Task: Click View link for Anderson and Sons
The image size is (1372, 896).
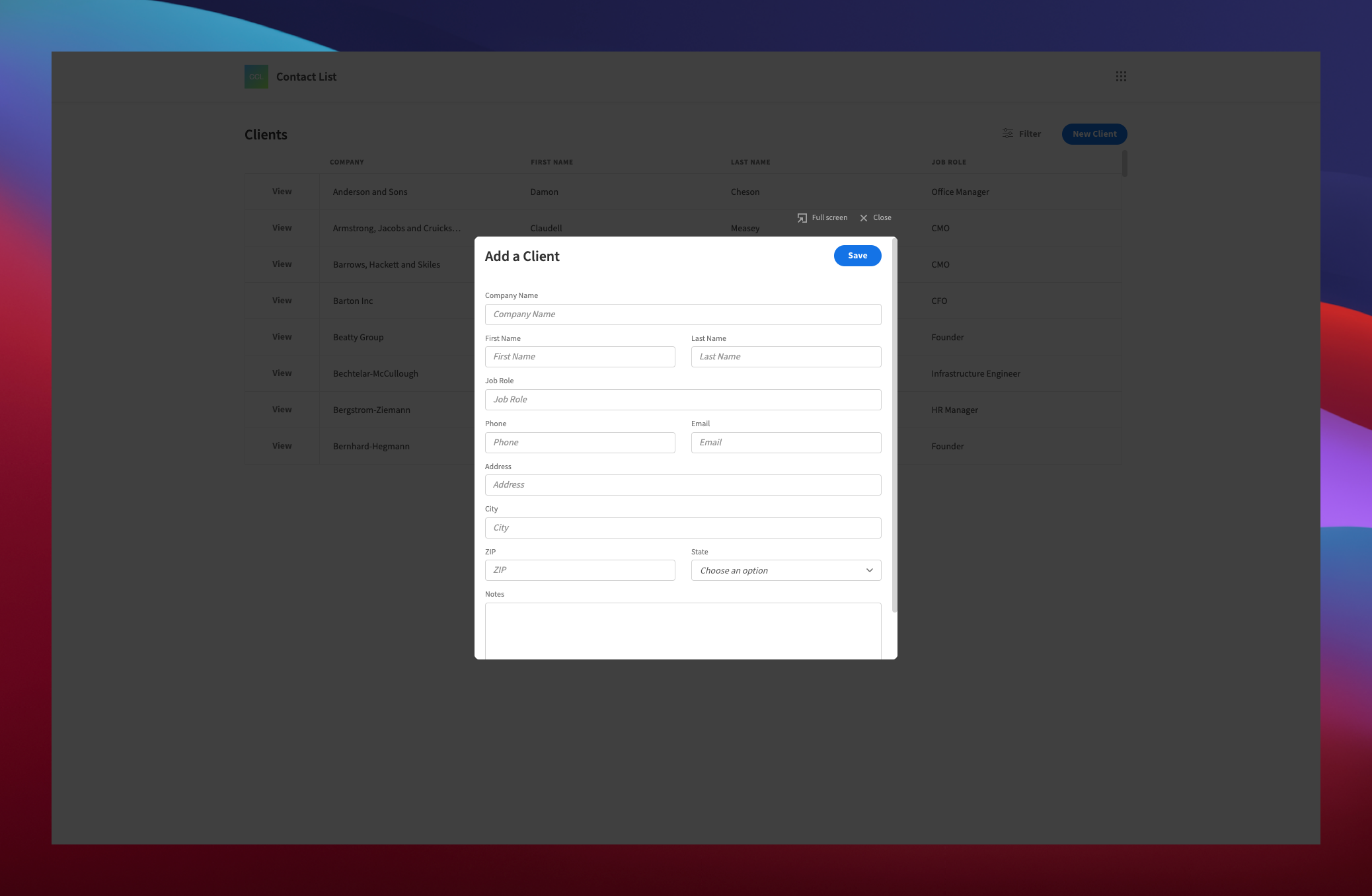Action: click(x=281, y=191)
